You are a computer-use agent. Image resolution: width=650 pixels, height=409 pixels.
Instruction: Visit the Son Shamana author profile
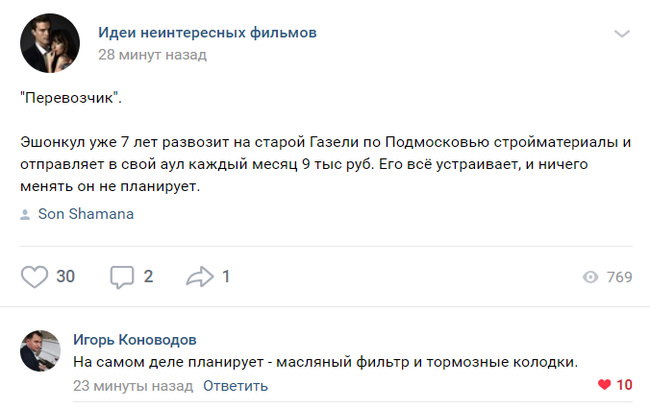[x=85, y=214]
